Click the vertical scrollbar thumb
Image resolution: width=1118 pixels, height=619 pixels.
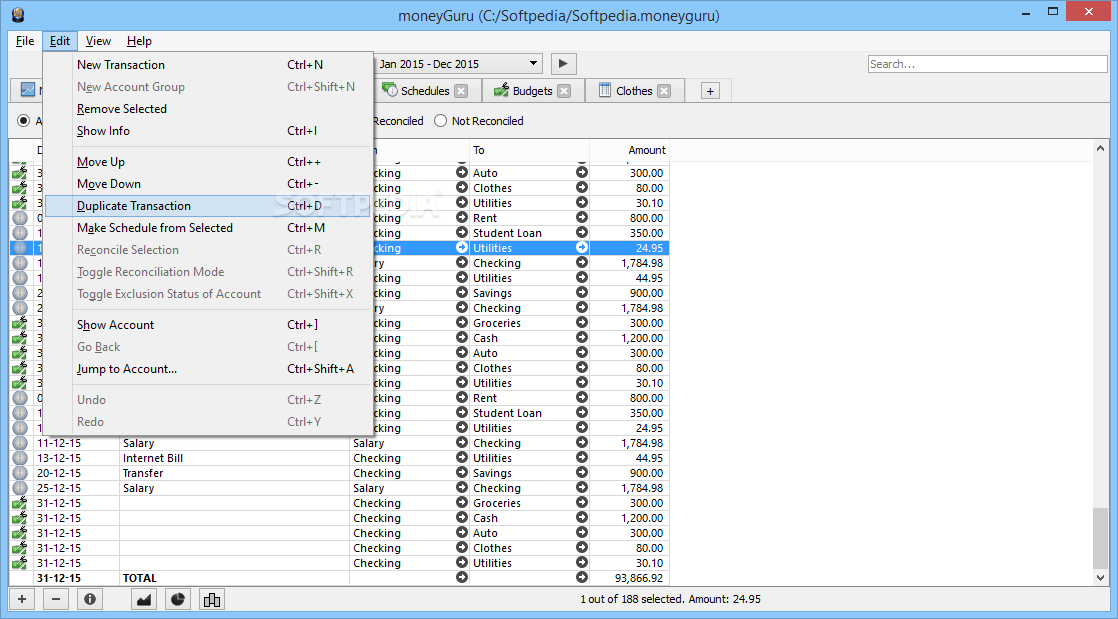[x=1100, y=538]
